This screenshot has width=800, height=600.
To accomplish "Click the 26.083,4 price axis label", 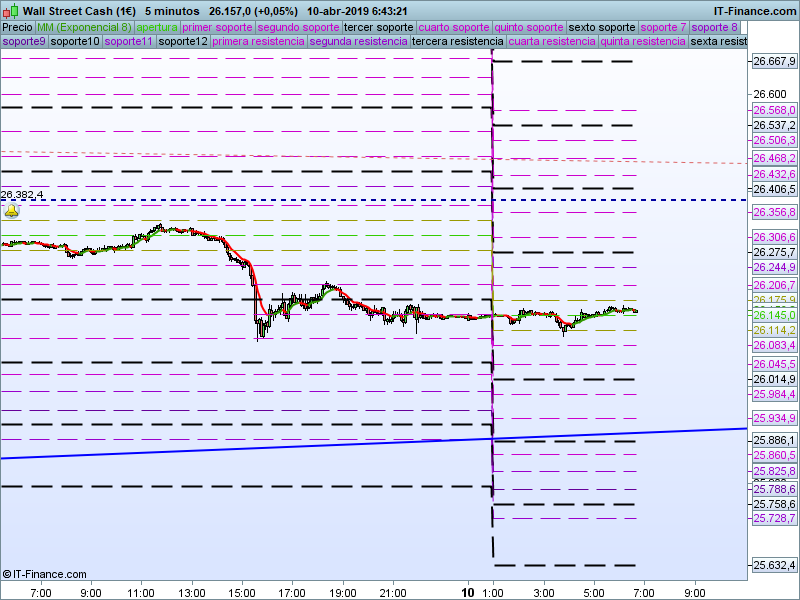I will tap(774, 345).
